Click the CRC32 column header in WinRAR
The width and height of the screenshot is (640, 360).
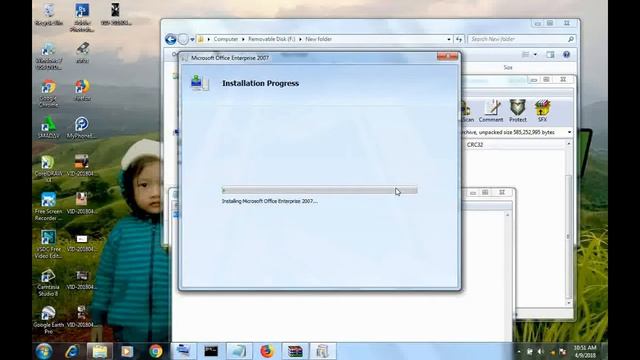(475, 144)
